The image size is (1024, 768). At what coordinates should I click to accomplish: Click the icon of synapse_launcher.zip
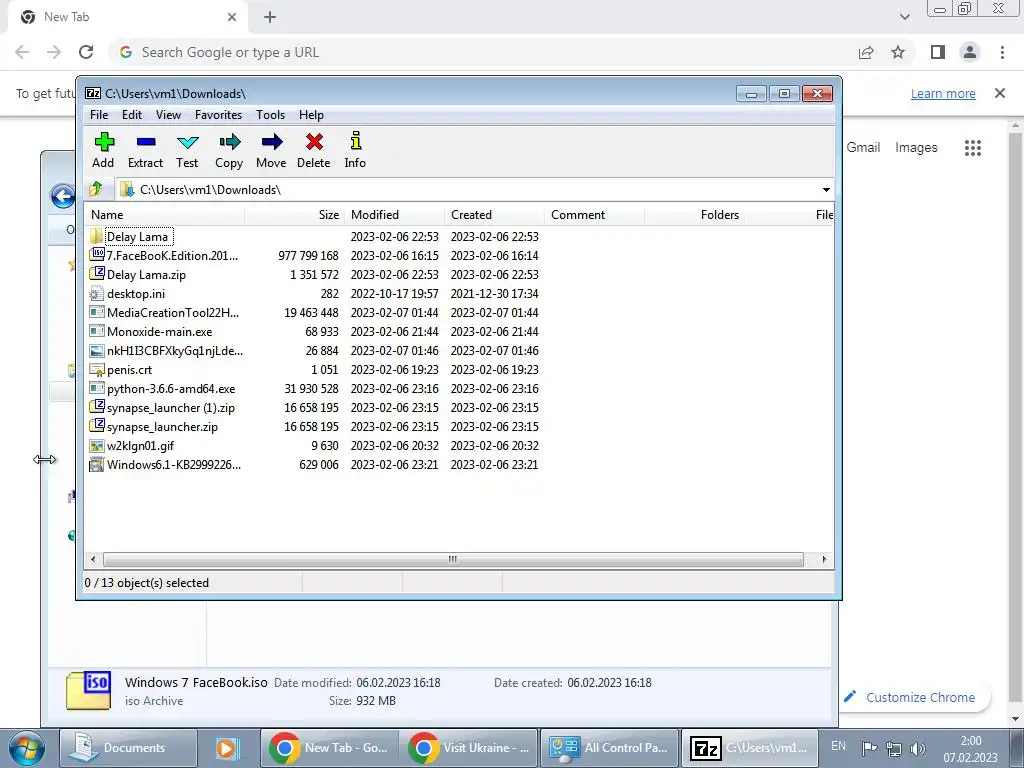tap(97, 426)
